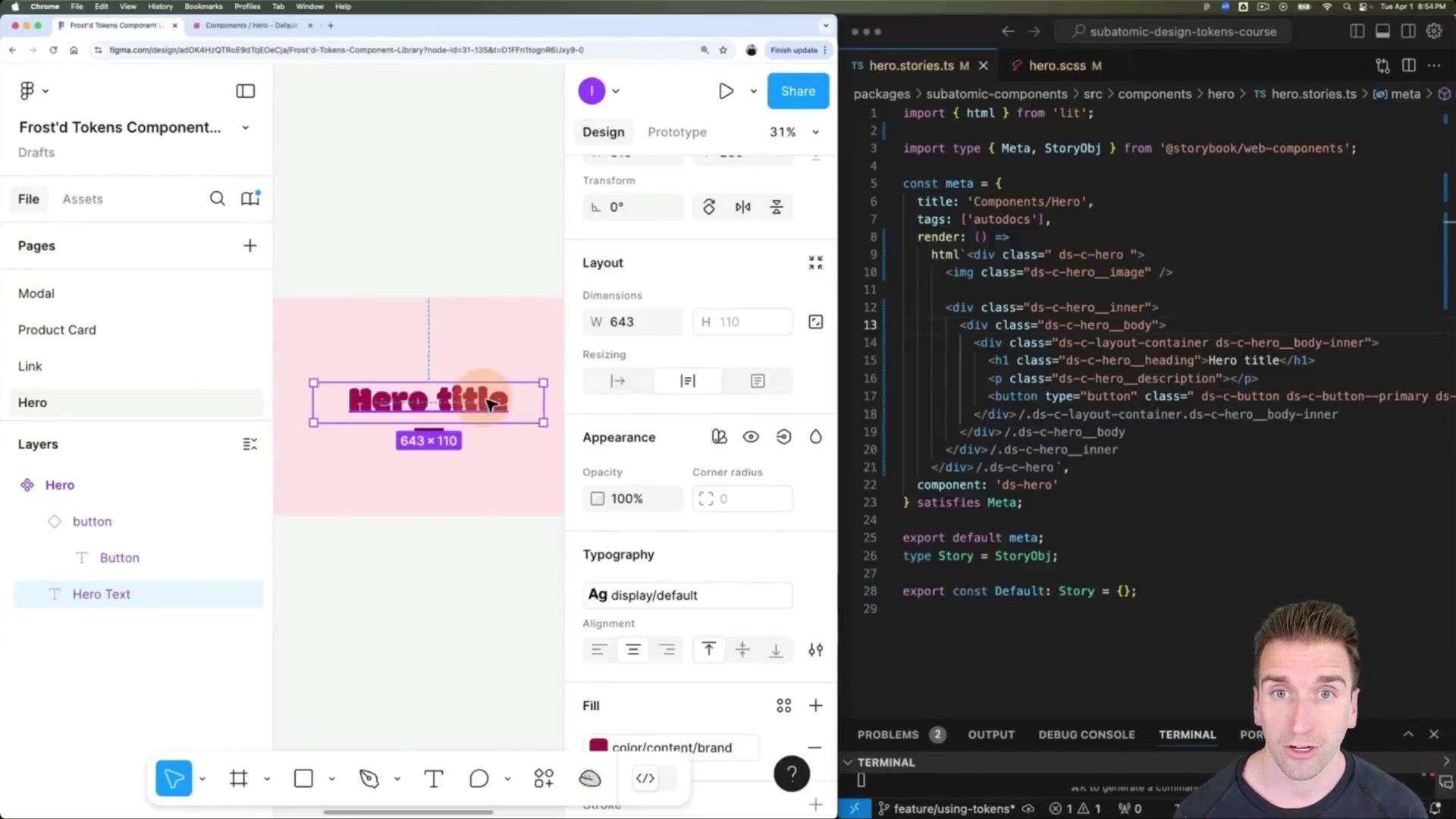
Task: Rotate 90 degrees icon in Transform
Action: click(709, 207)
